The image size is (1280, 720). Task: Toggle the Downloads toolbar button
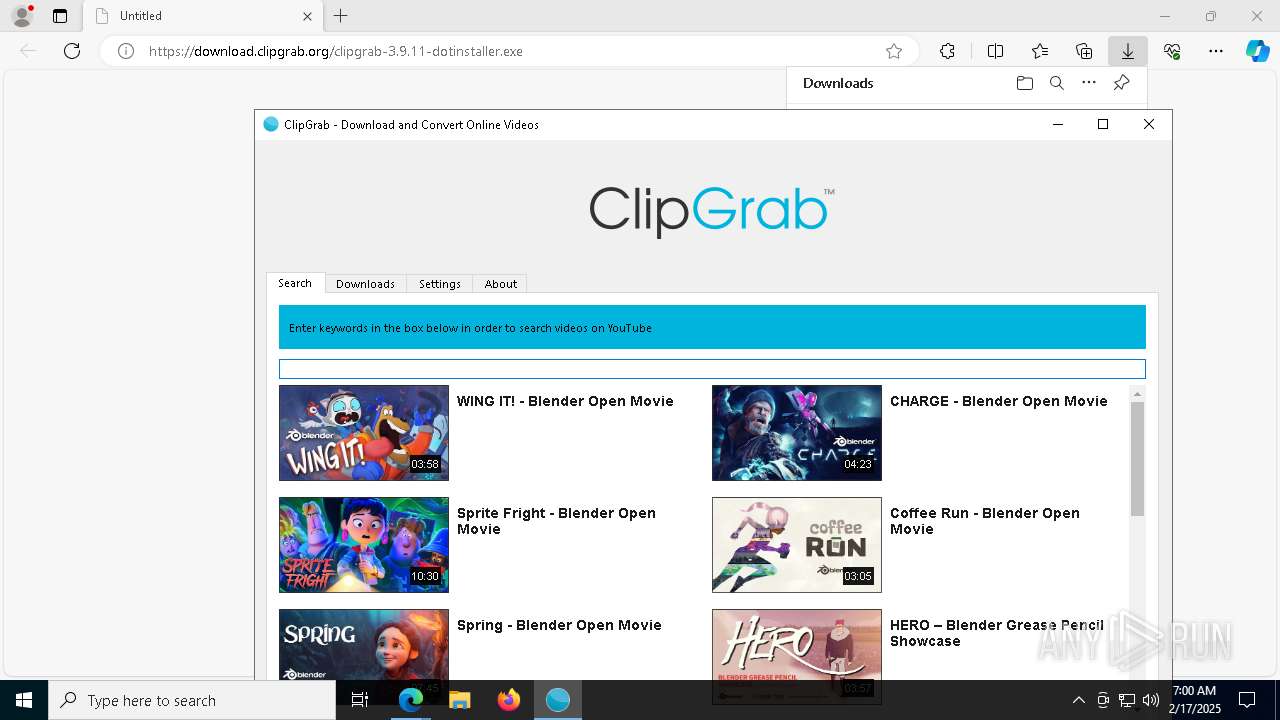(x=1128, y=51)
